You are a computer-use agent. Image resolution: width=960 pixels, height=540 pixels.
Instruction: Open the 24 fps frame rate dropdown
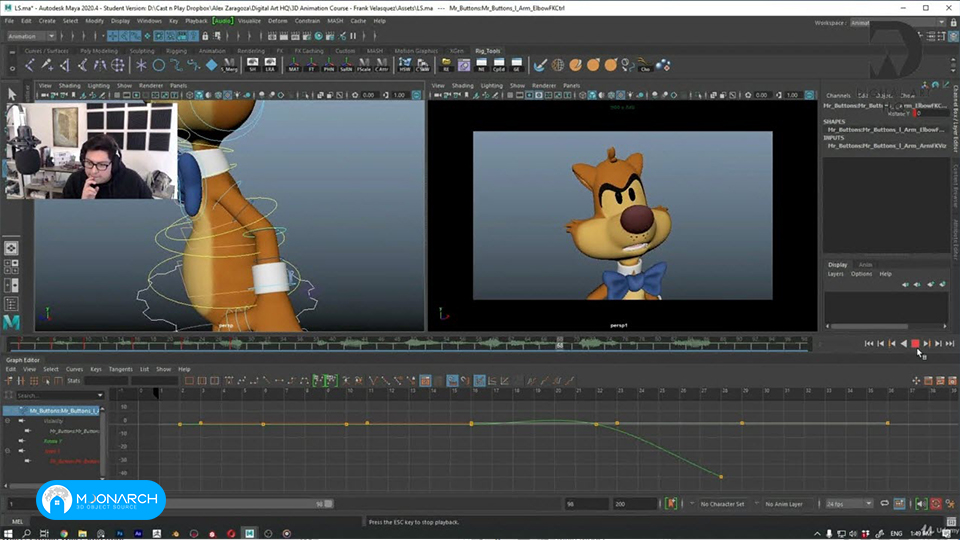849,504
